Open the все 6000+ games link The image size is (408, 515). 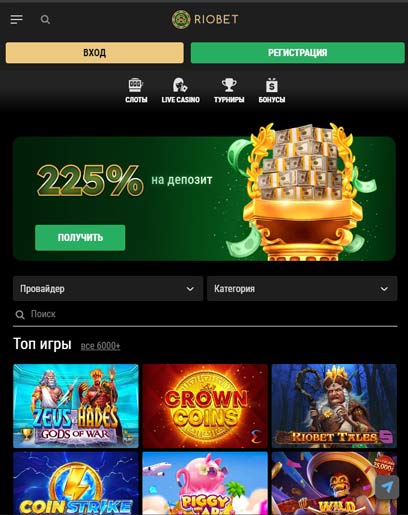pos(100,346)
